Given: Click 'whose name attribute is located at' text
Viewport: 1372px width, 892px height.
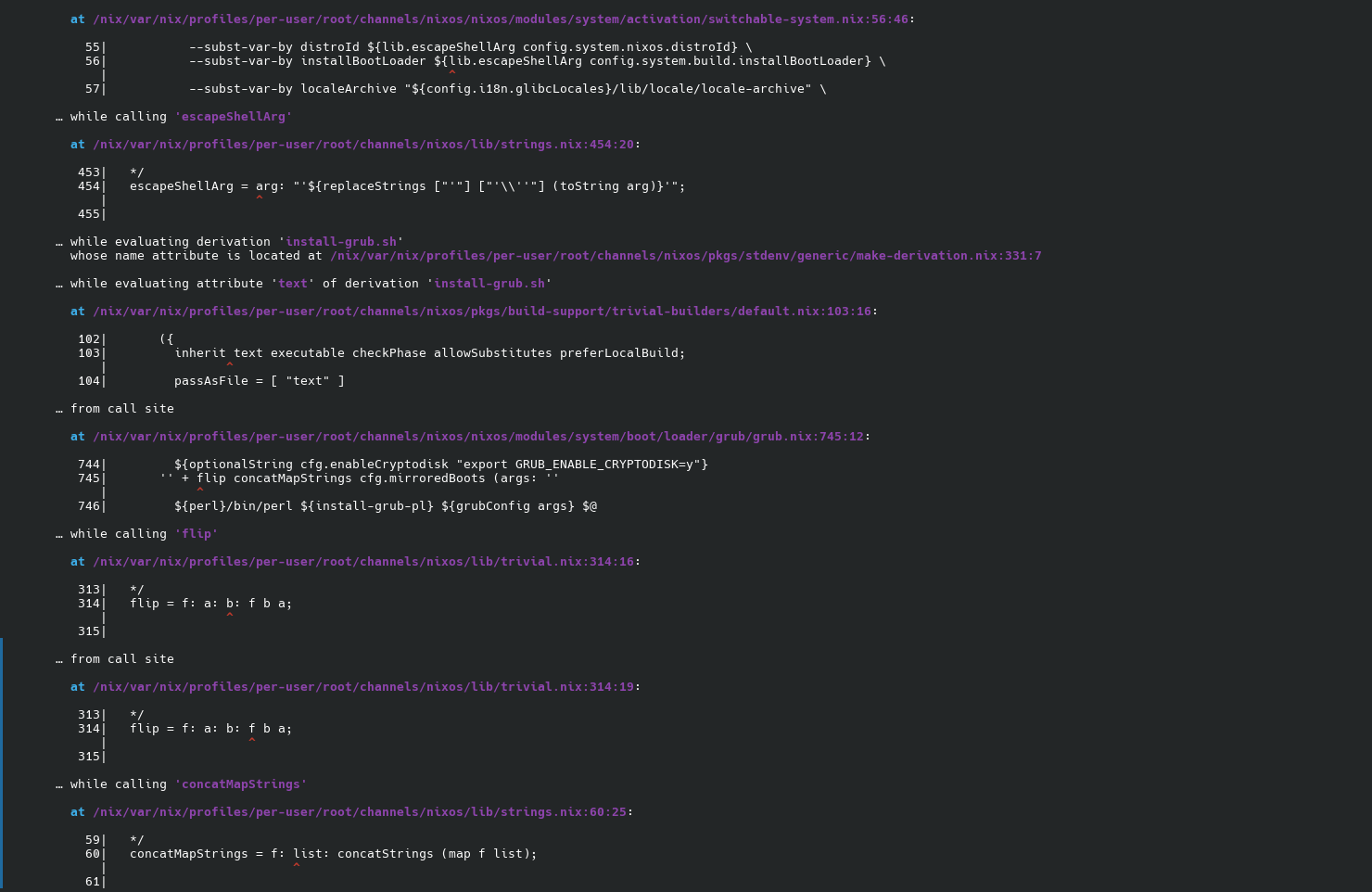Looking at the screenshot, I should click(x=197, y=255).
